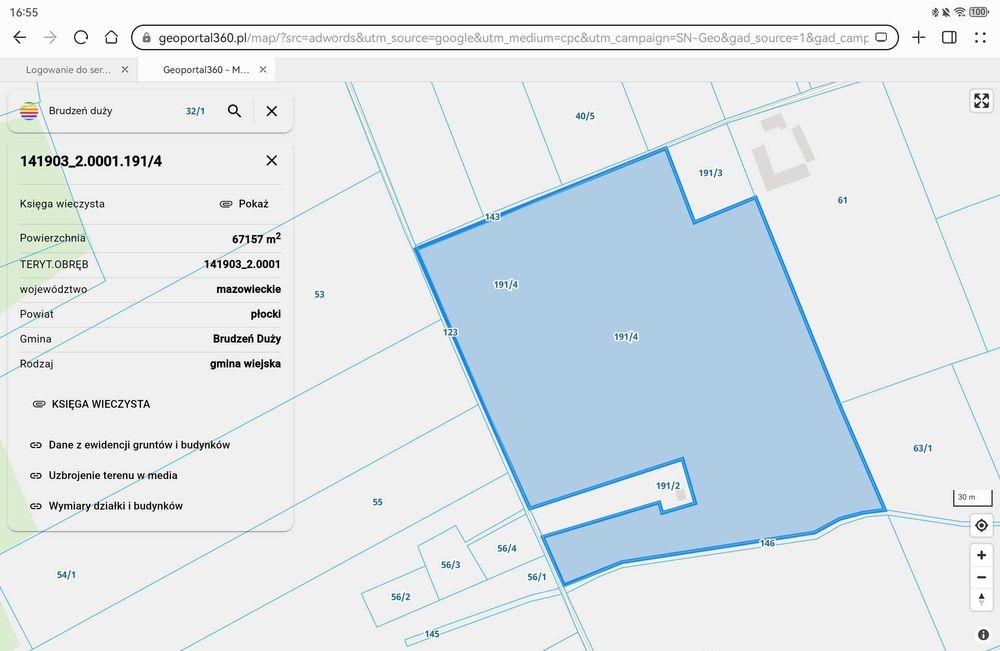This screenshot has height=651, width=1000.
Task: Click 'Pokaż' next to Księga wieczysta
Action: pyautogui.click(x=254, y=204)
